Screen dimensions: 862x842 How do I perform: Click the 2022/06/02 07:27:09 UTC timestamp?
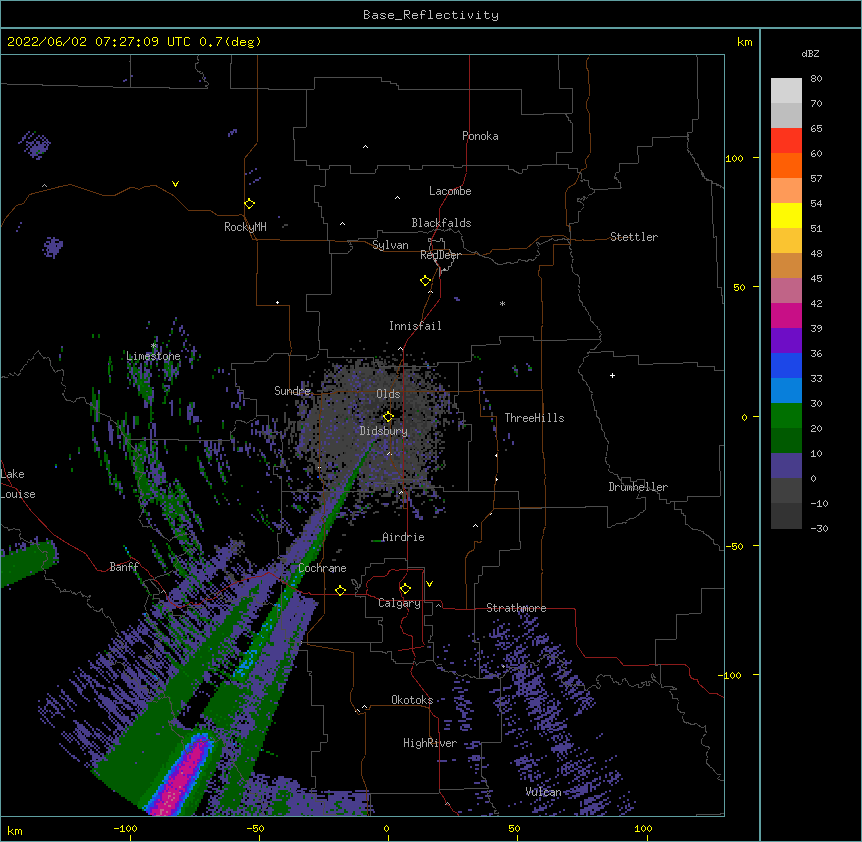[99, 42]
